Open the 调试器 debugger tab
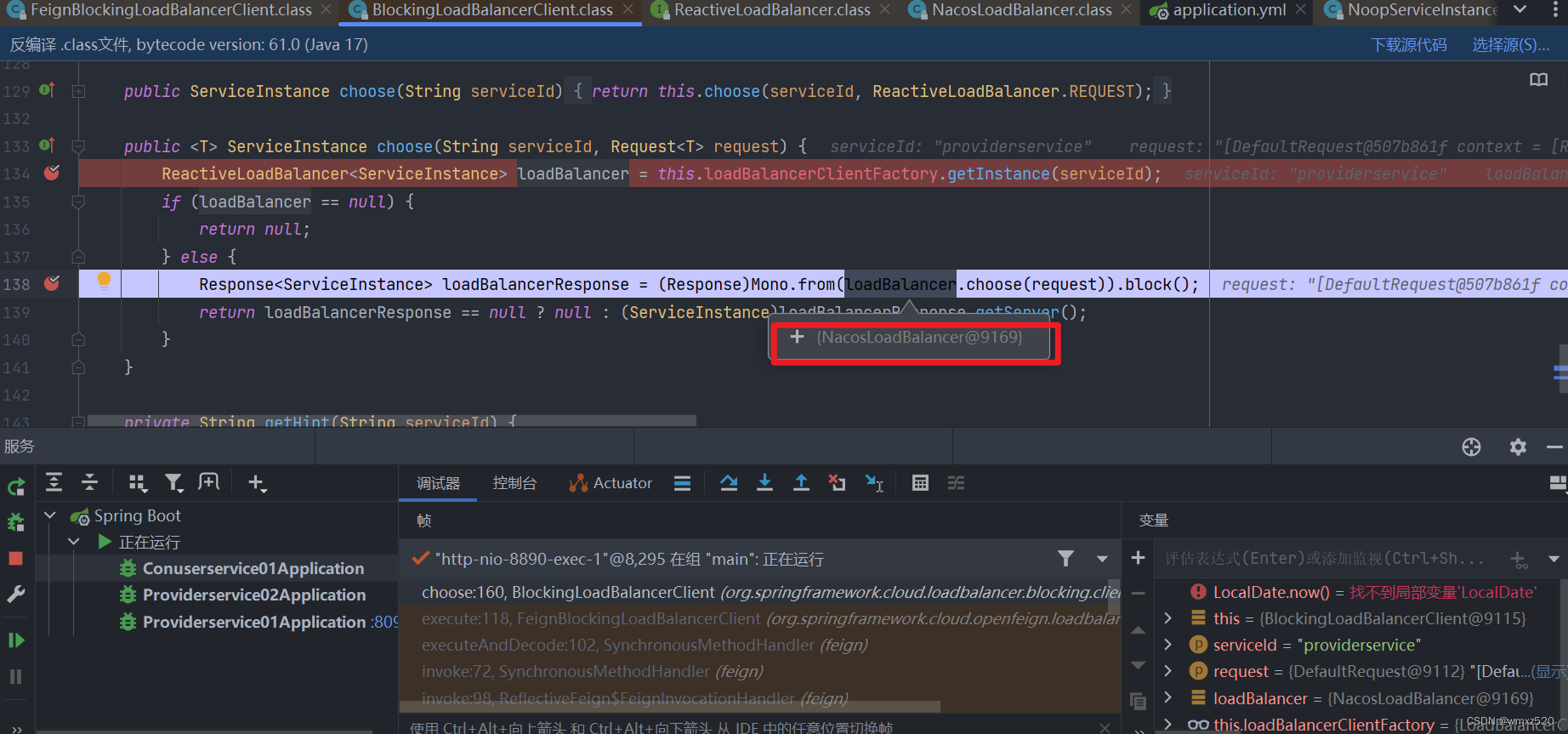The height and width of the screenshot is (734, 1568). pos(438,483)
